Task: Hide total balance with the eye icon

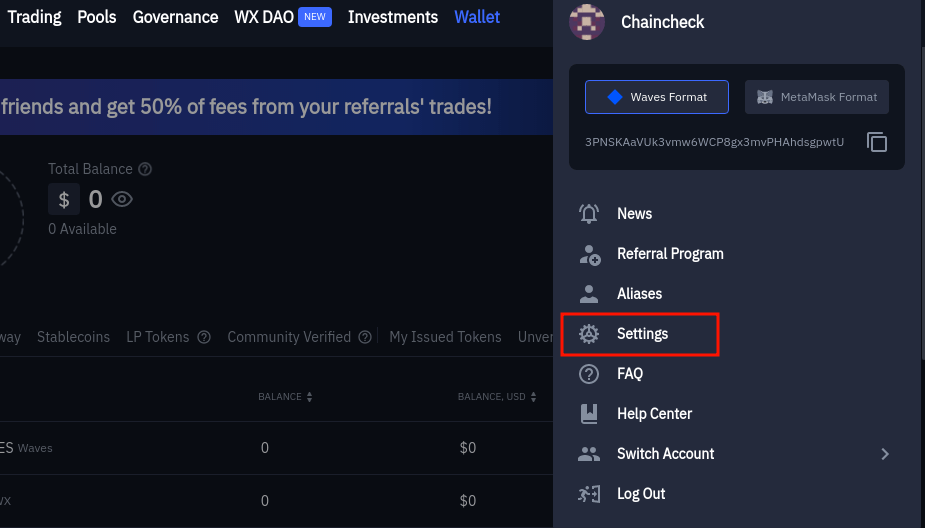Action: point(122,199)
